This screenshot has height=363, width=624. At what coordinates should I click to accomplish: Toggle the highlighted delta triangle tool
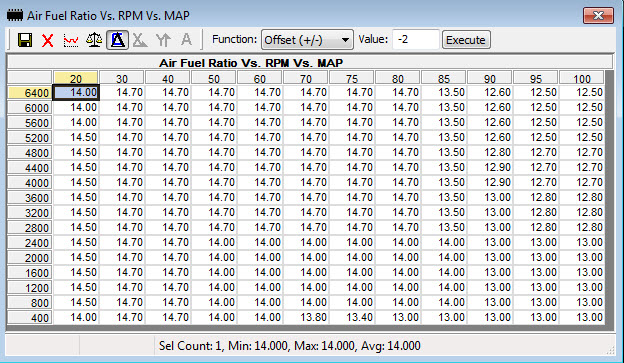(x=117, y=40)
